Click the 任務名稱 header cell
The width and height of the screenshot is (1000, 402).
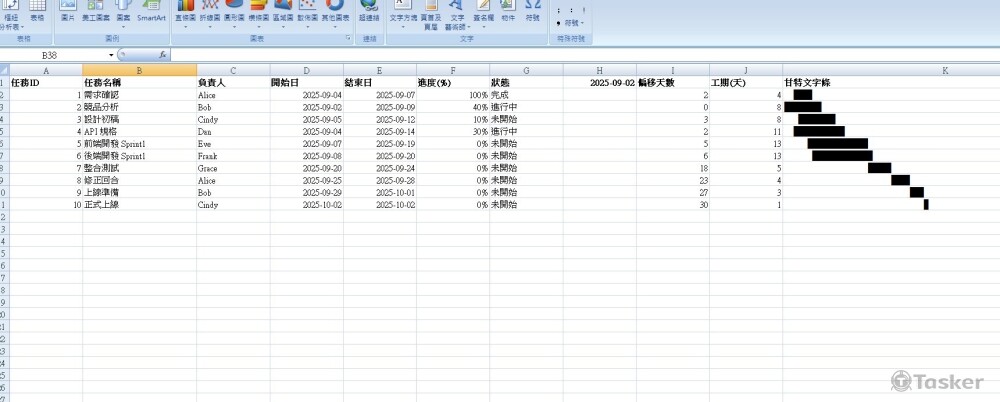(x=140, y=82)
